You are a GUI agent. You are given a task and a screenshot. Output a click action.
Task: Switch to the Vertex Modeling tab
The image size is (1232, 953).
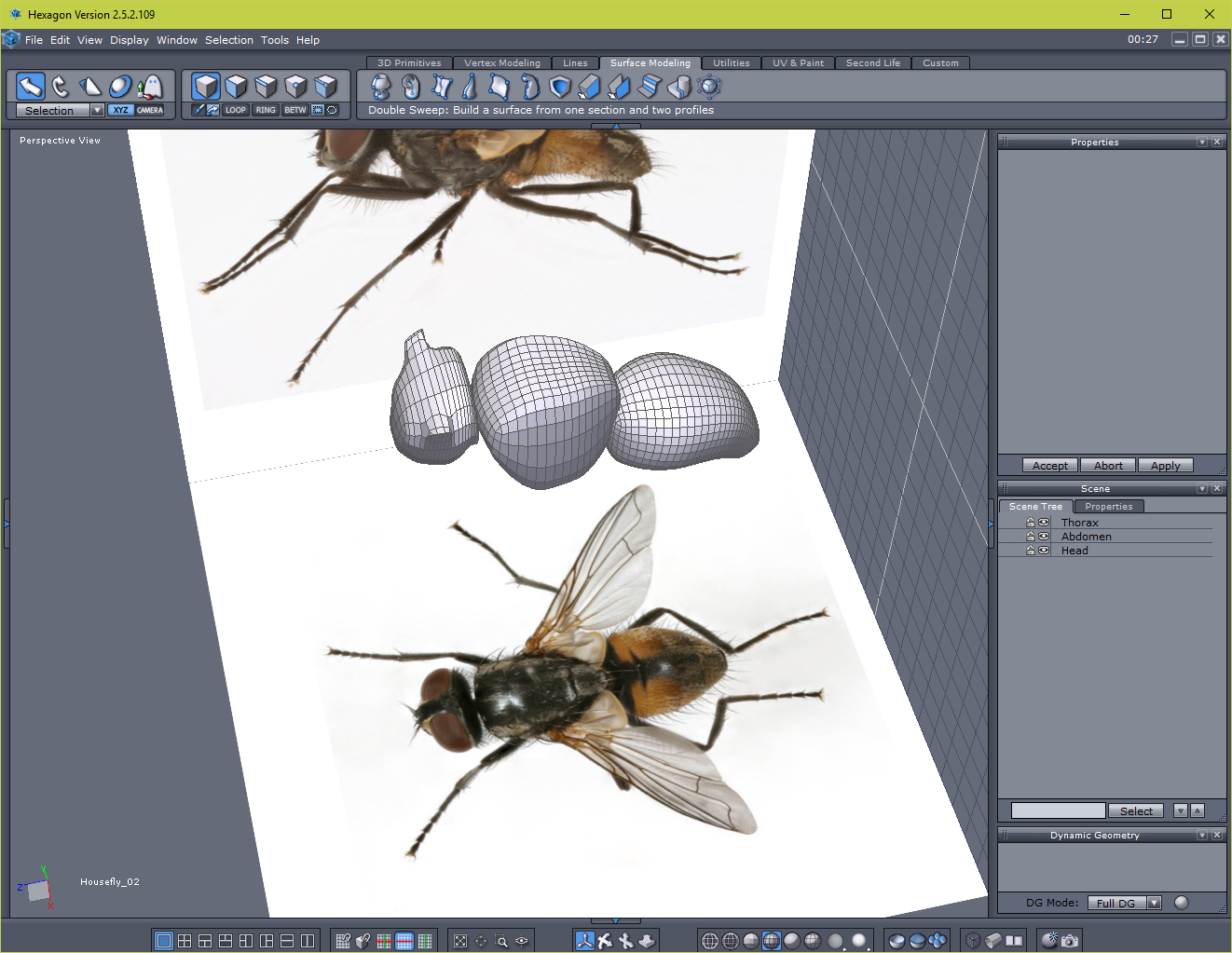[x=501, y=63]
